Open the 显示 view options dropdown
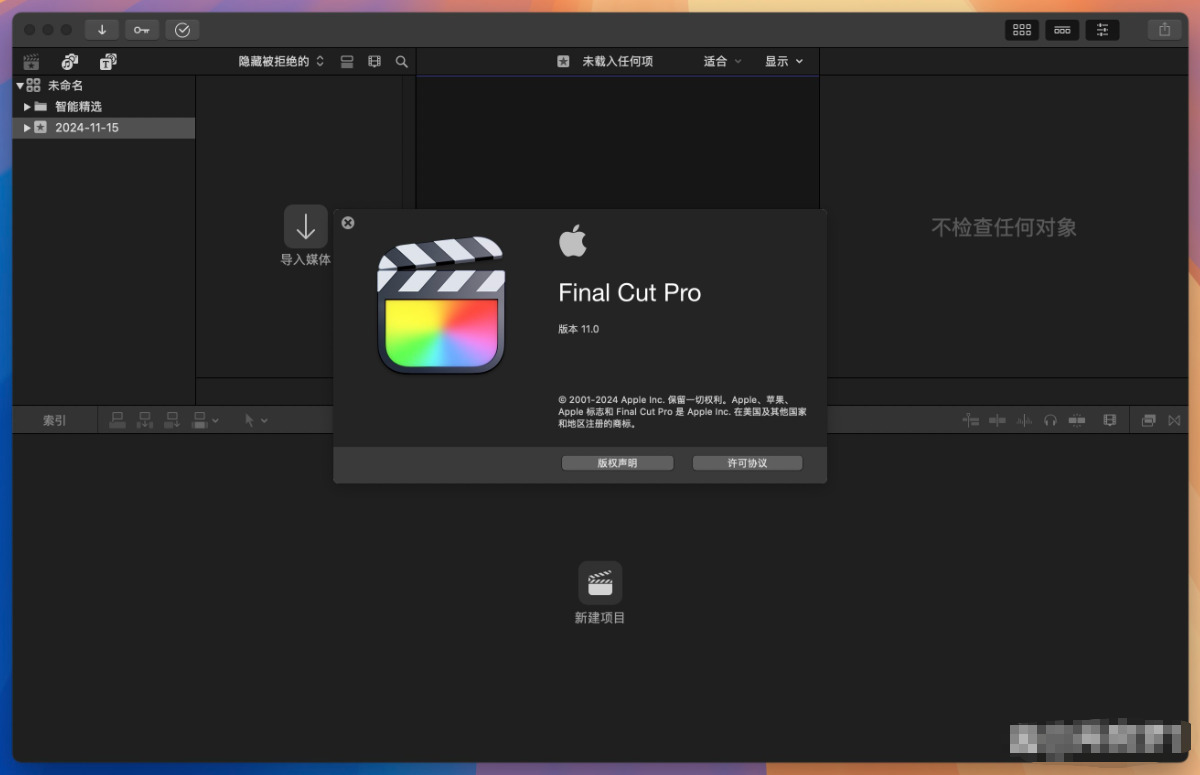1200x775 pixels. (x=784, y=62)
